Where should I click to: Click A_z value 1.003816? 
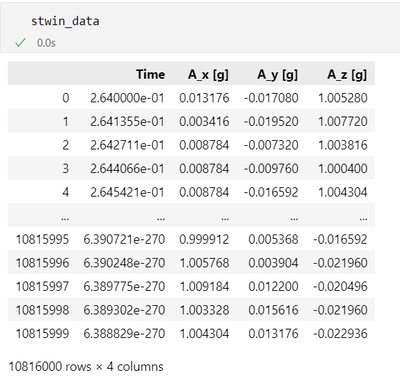click(343, 145)
